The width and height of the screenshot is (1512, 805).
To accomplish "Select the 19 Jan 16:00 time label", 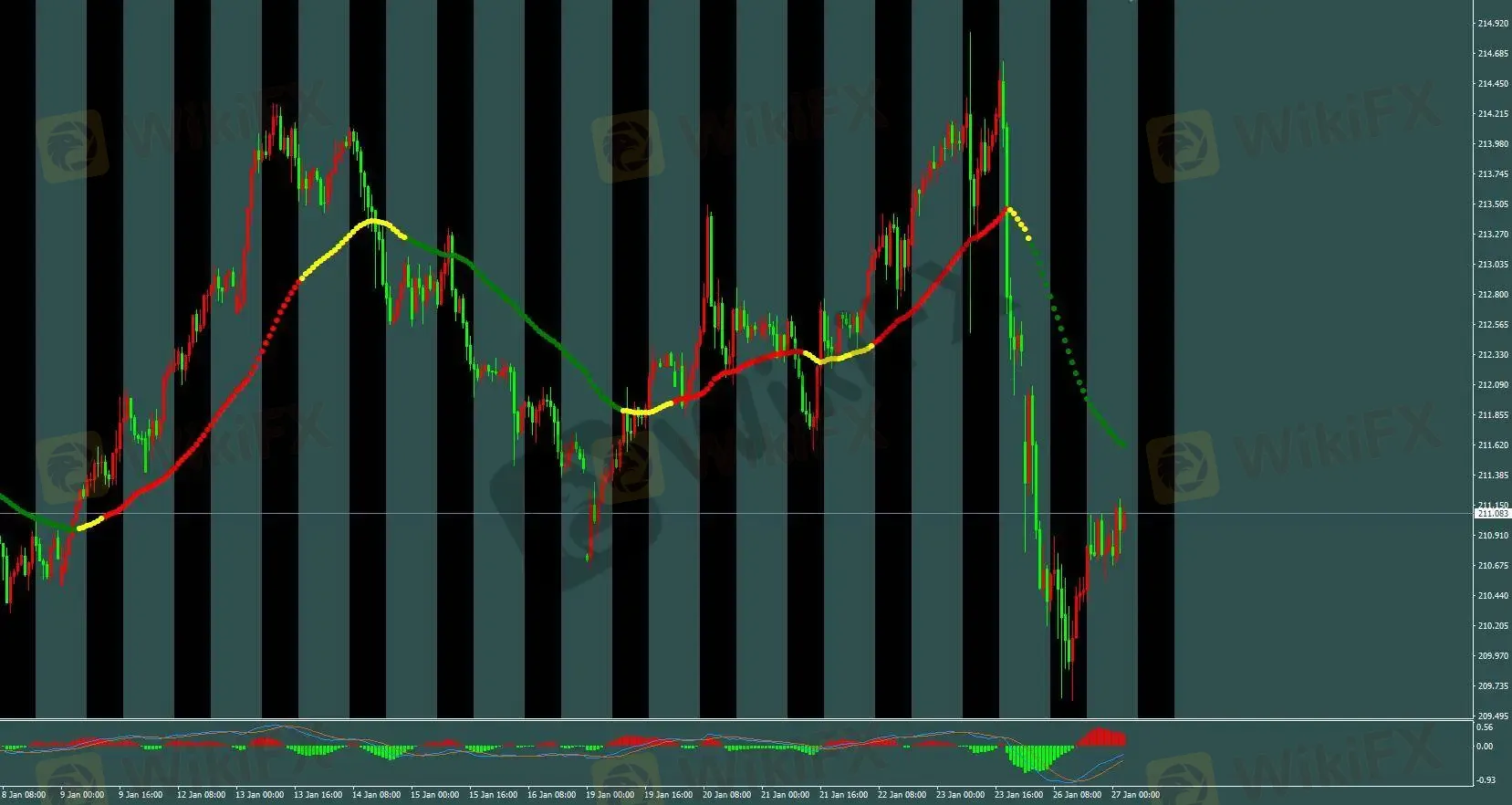I will tap(668, 795).
